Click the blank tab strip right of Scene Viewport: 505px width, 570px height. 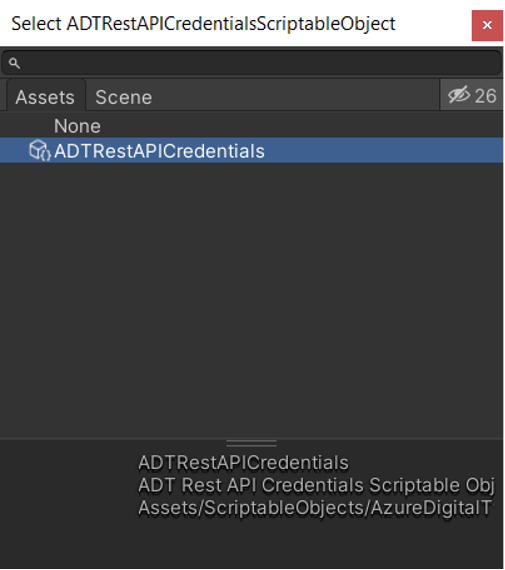click(298, 96)
